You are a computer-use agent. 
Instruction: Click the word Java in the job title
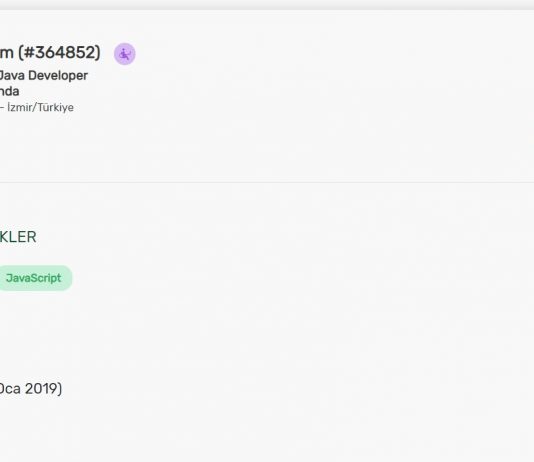(x=12, y=76)
